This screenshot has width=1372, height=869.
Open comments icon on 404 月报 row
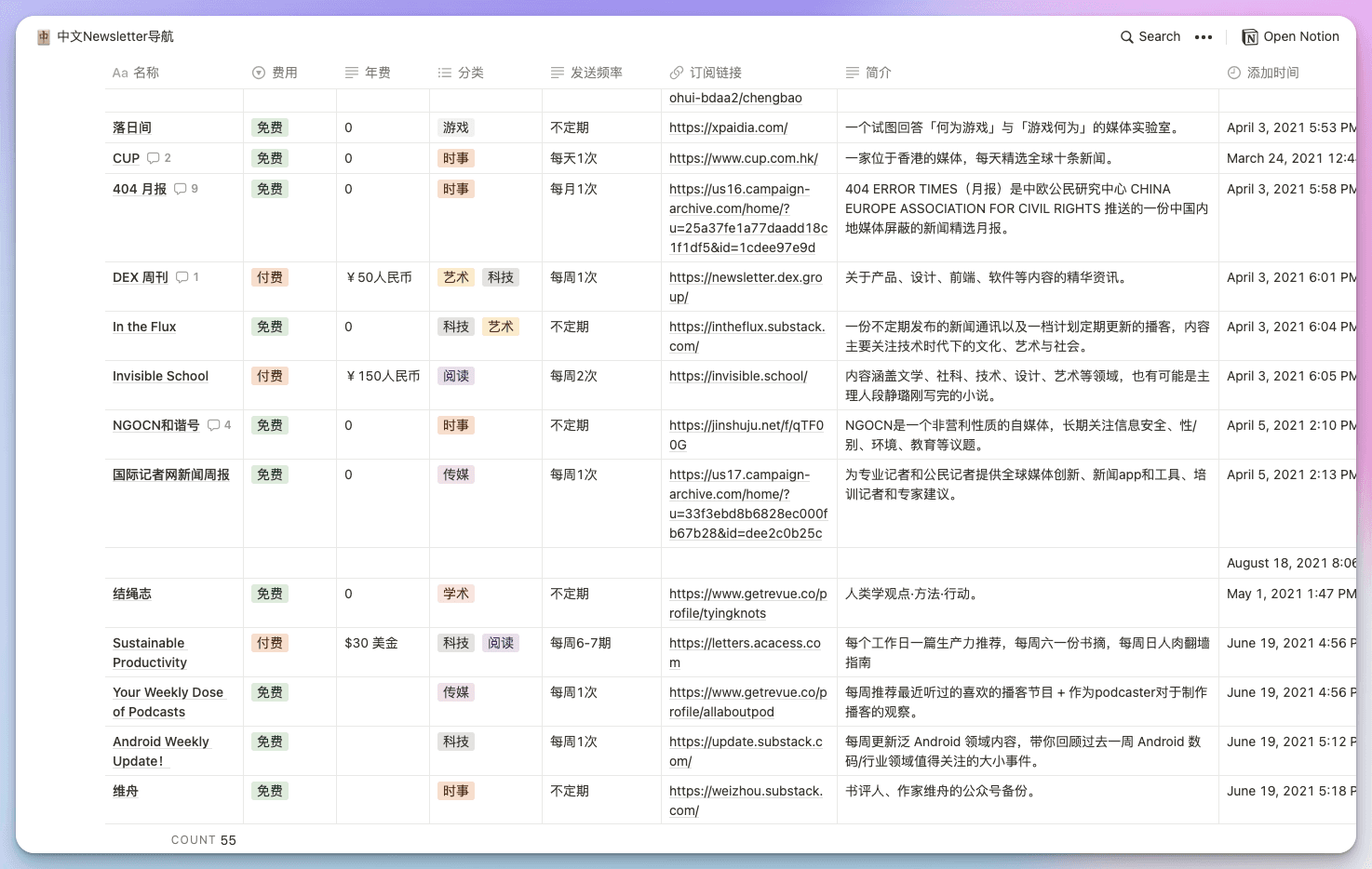click(181, 189)
